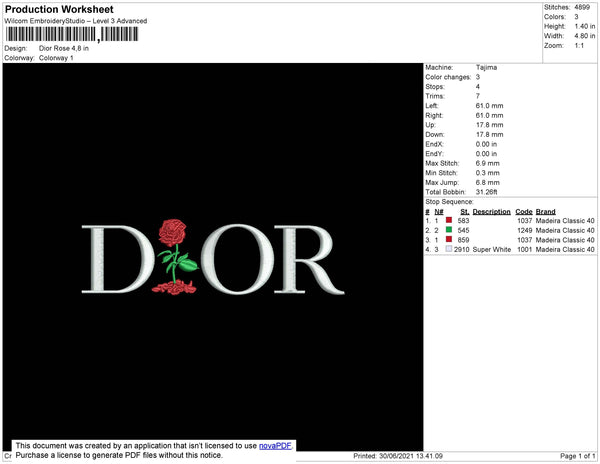The height and width of the screenshot is (464, 600).
Task: Select the design name 'Dior Rose 4,8 in'
Action: (x=64, y=48)
